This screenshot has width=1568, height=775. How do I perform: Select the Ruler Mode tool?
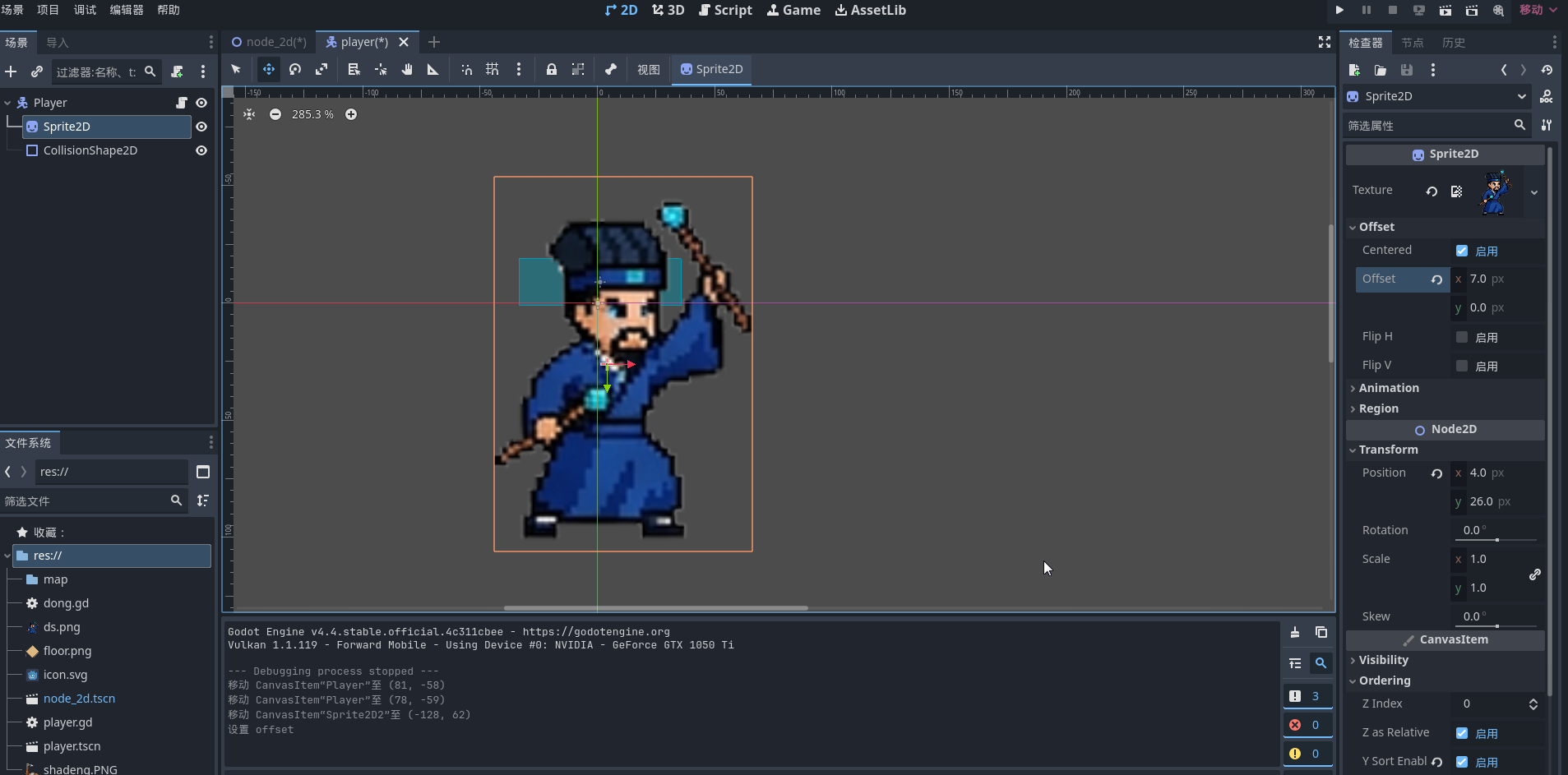coord(433,69)
